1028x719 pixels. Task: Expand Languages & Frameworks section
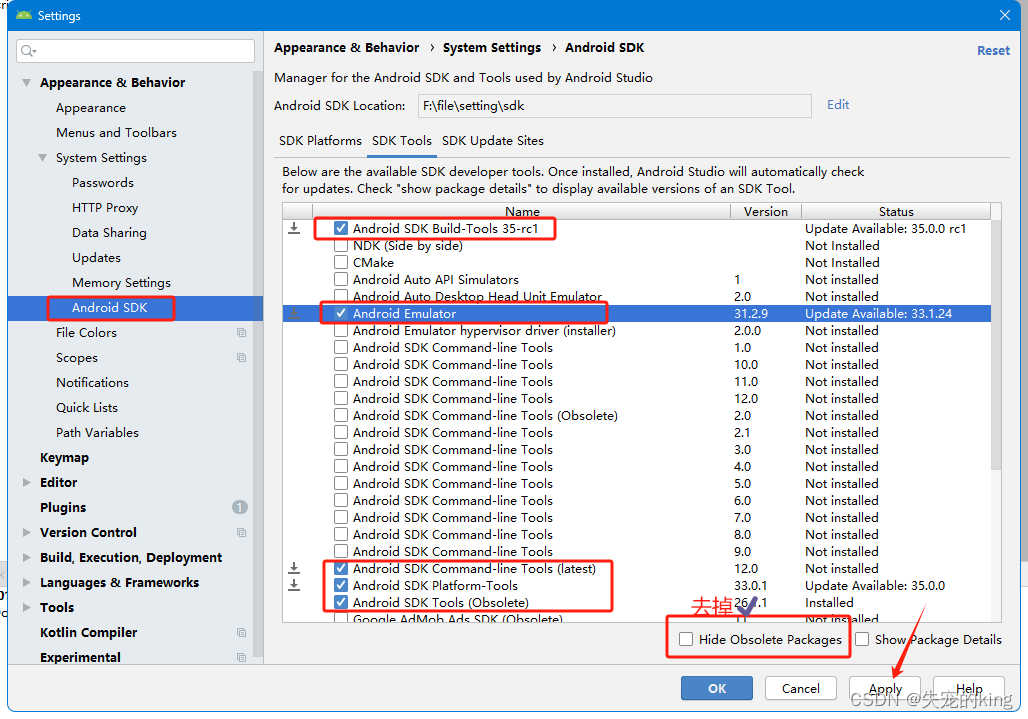click(x=26, y=582)
